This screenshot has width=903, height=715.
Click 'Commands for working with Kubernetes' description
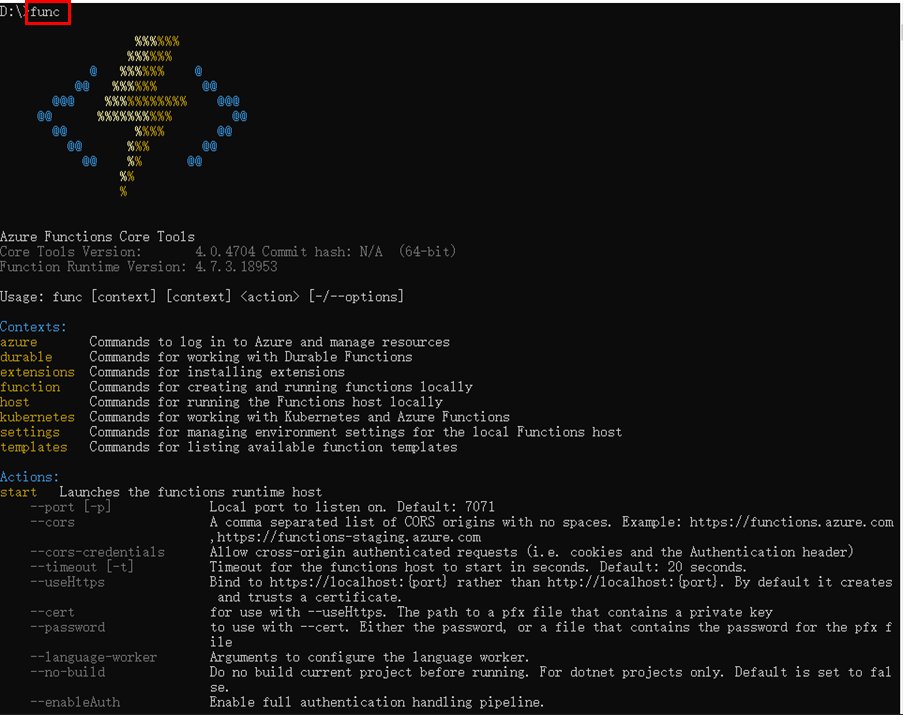tap(299, 417)
